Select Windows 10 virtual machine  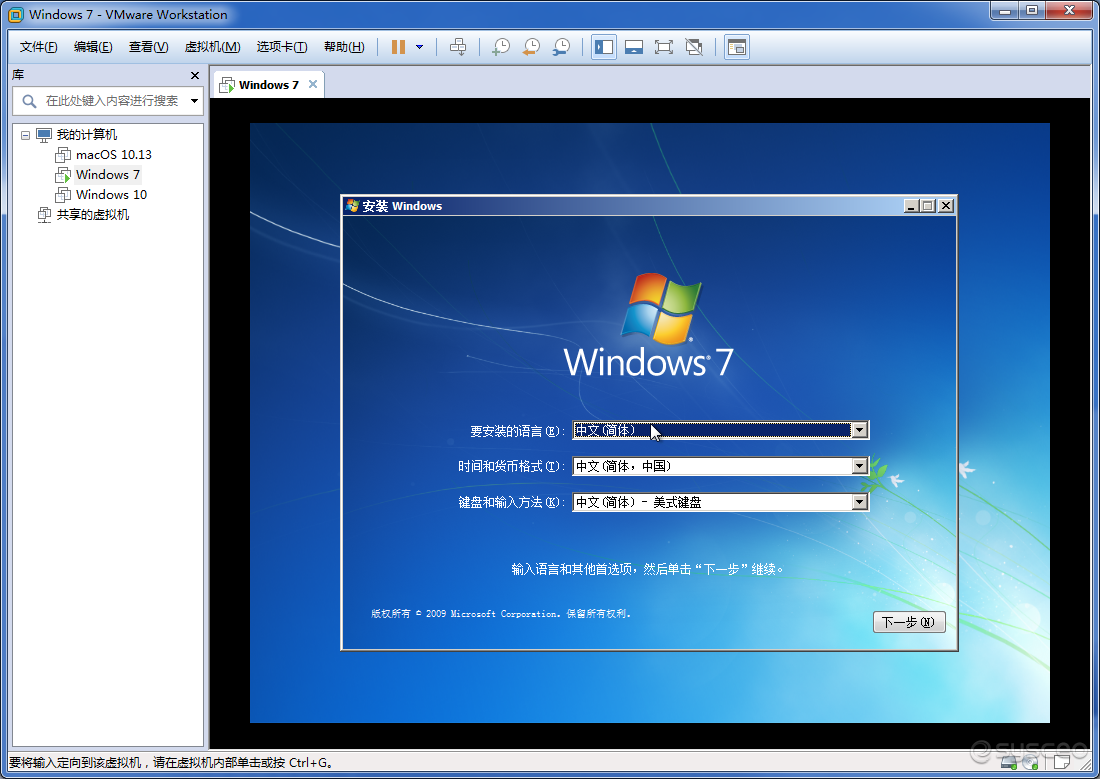(112, 194)
